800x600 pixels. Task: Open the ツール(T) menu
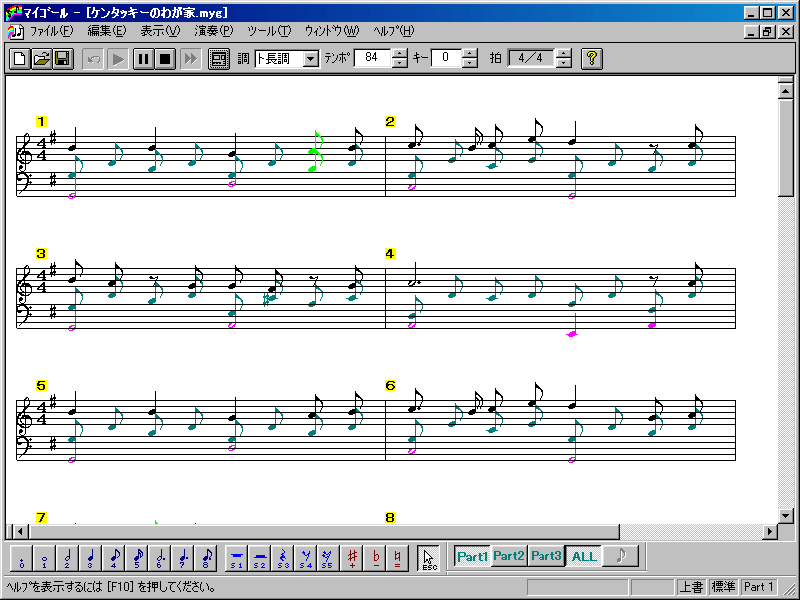(x=269, y=31)
